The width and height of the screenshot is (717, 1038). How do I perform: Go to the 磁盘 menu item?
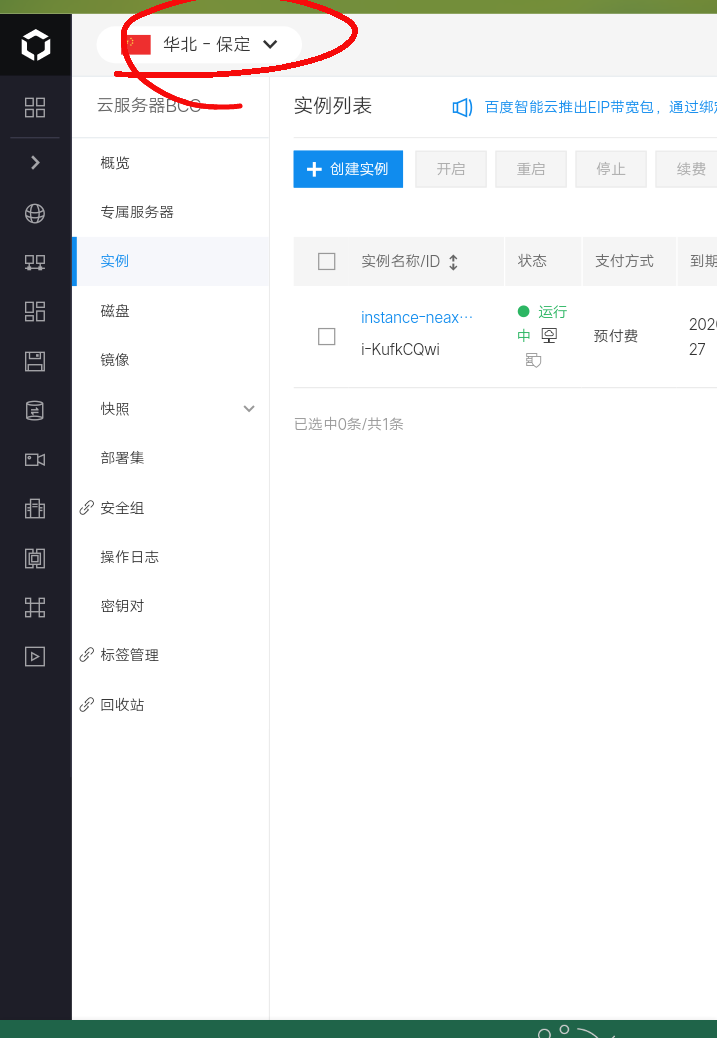(x=115, y=311)
